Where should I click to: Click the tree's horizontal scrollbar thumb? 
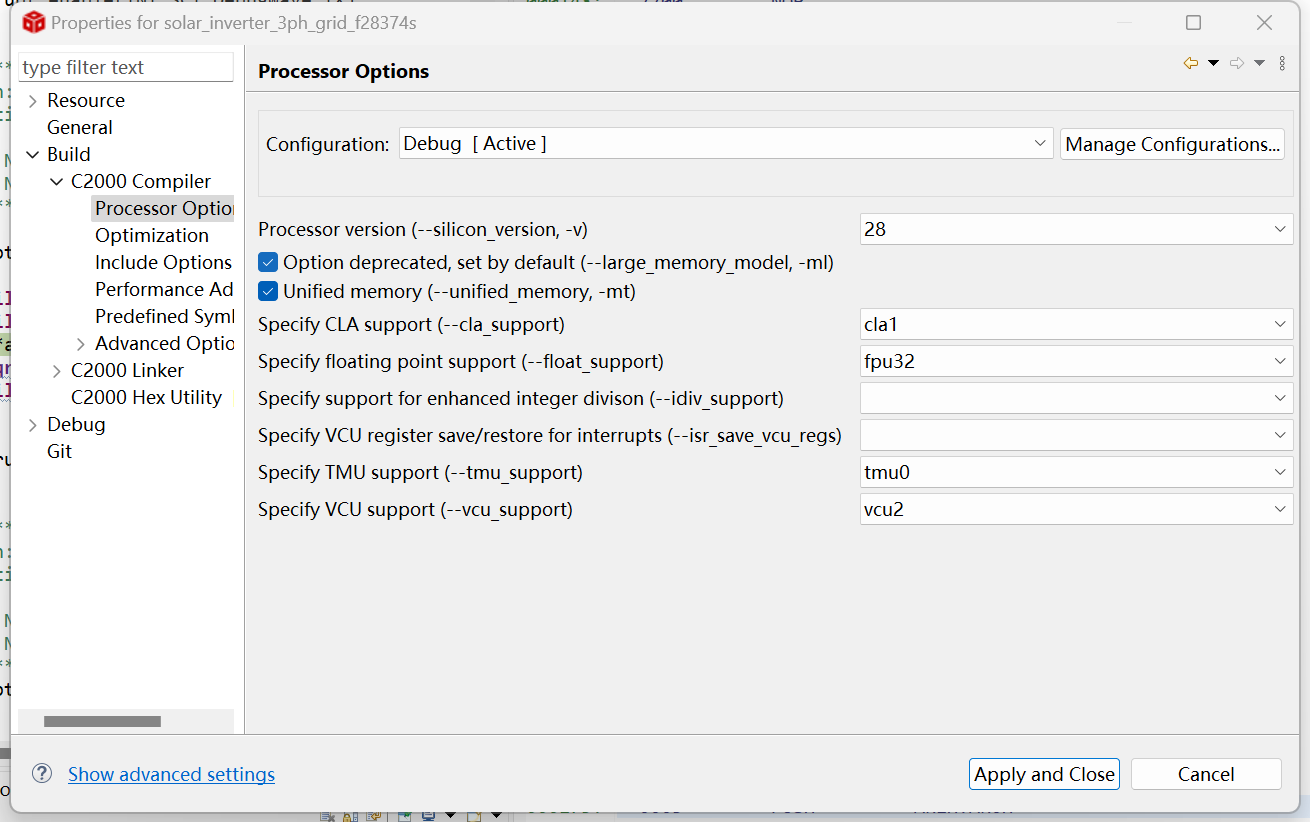point(102,721)
